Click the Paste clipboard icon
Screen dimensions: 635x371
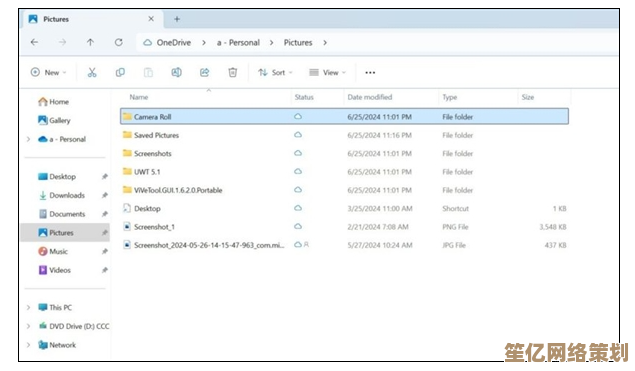click(148, 72)
